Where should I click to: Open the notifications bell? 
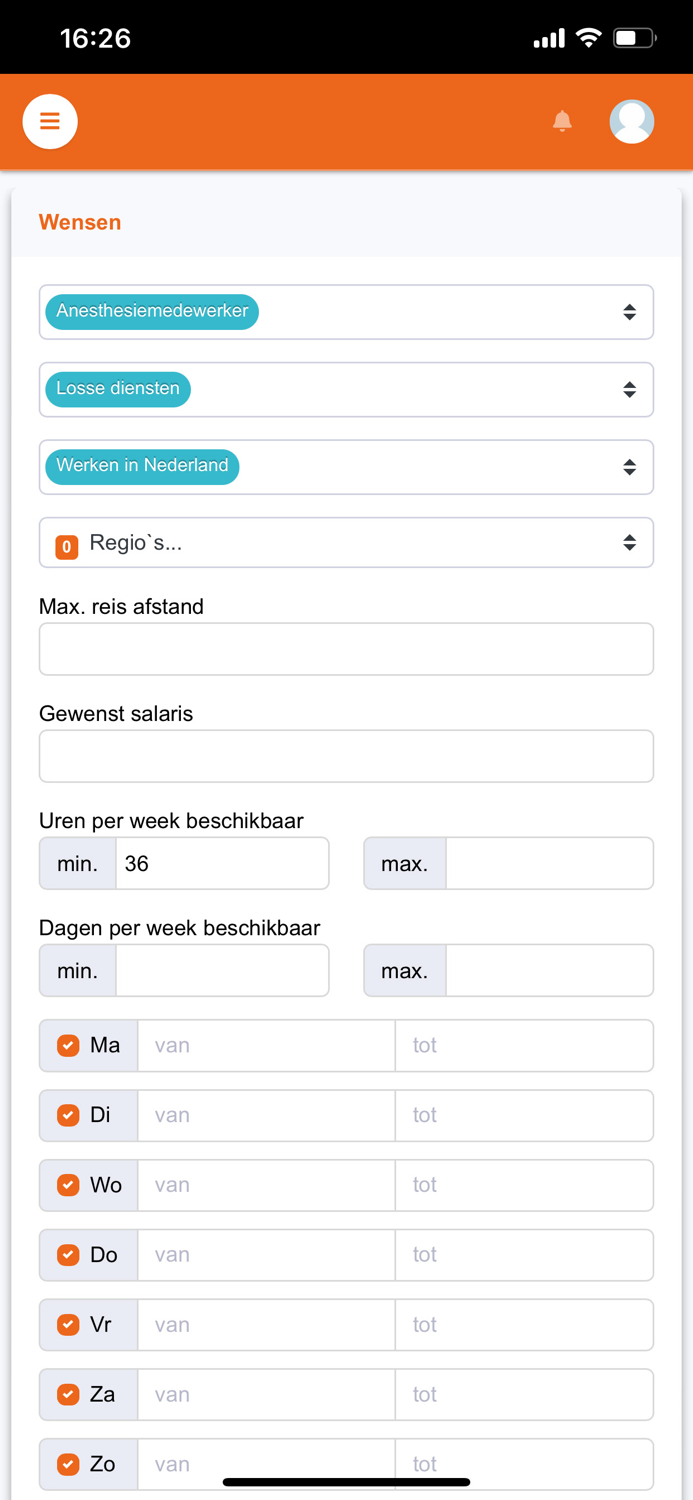coord(562,121)
